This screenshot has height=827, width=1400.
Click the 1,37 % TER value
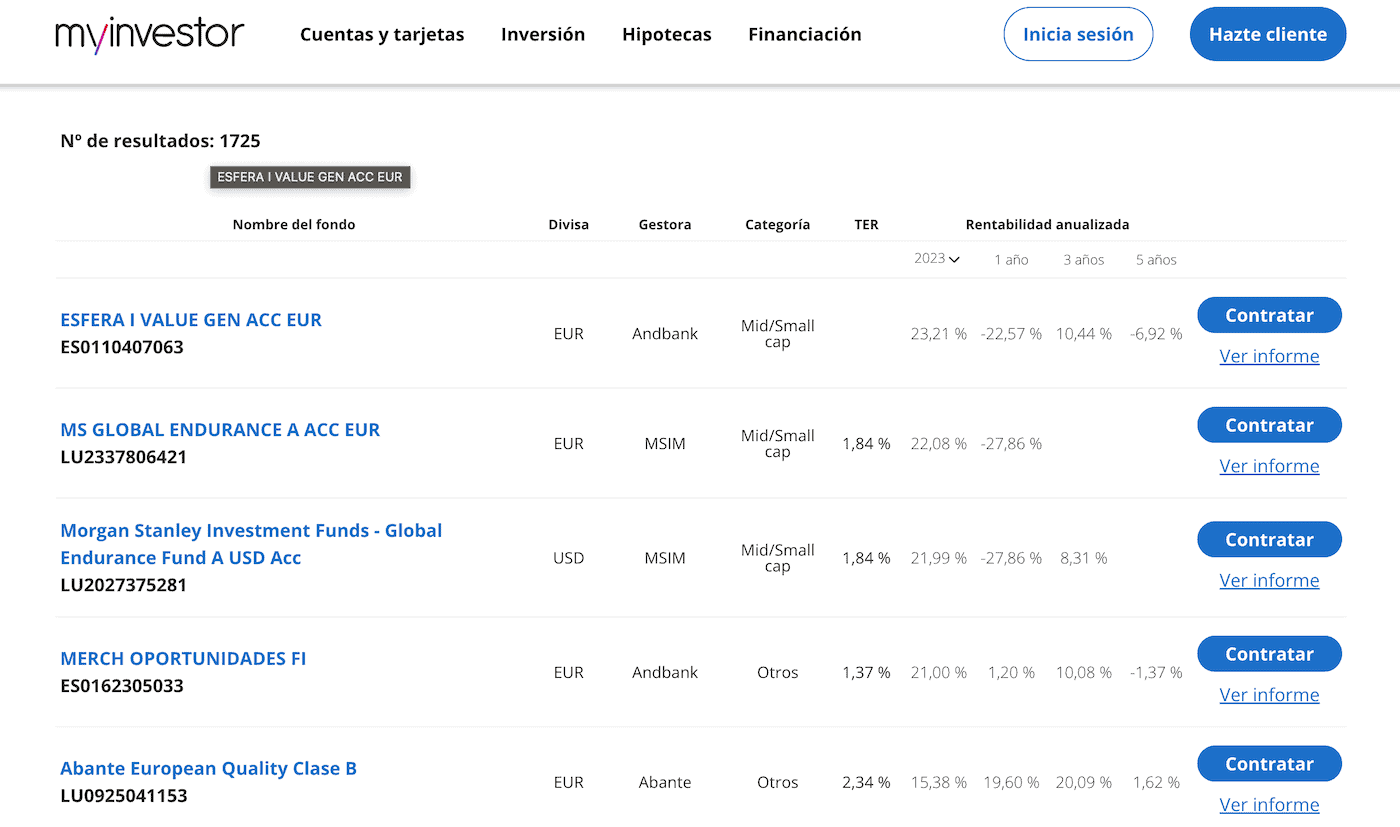[x=866, y=673]
